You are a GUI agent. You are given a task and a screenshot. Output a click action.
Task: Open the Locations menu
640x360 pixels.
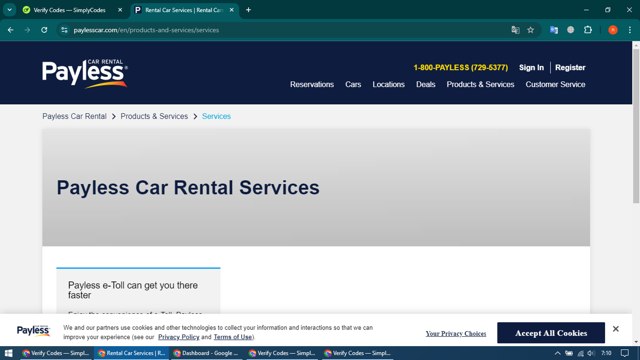tap(389, 84)
